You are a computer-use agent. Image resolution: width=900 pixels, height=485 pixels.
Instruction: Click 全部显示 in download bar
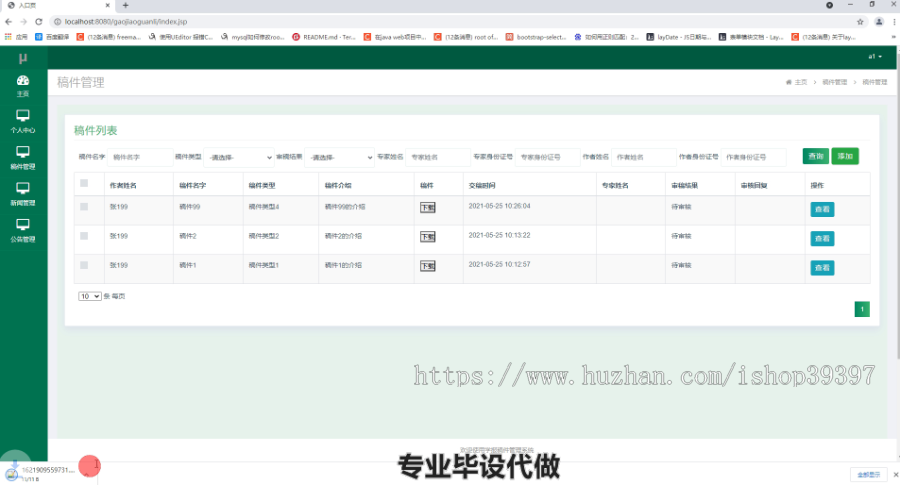868,475
